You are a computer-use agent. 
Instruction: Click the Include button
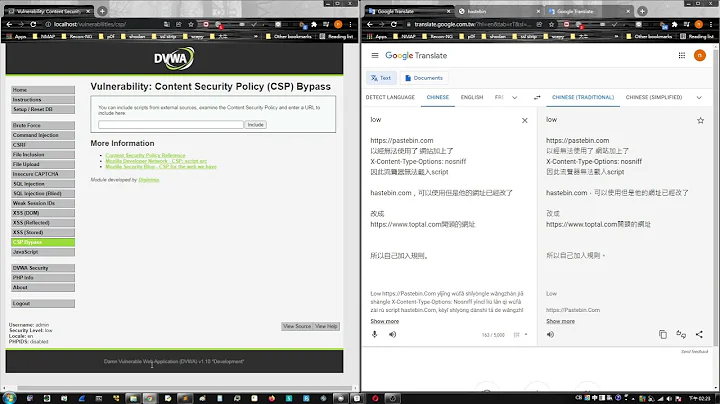256,124
